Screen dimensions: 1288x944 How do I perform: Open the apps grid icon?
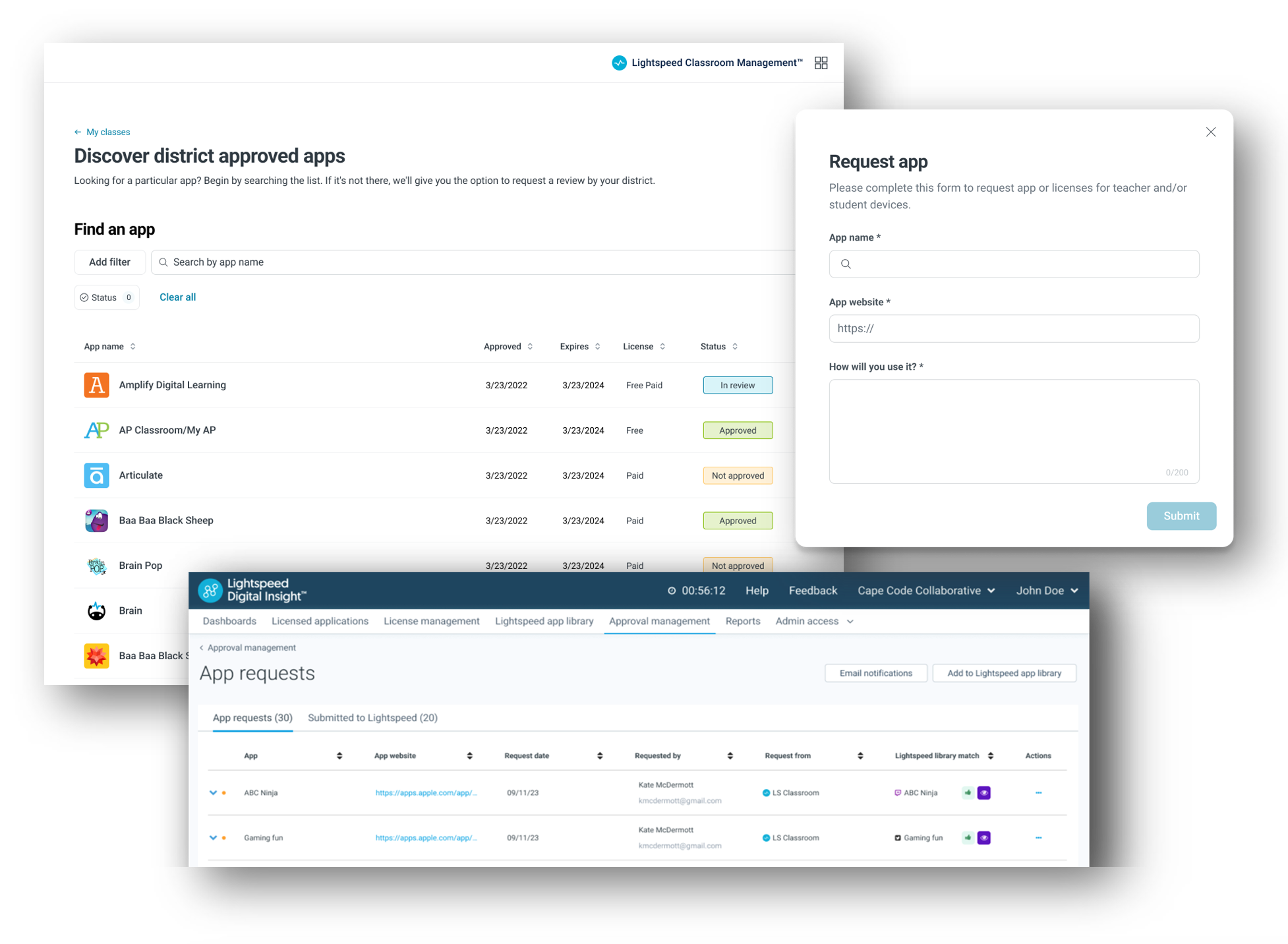[821, 63]
